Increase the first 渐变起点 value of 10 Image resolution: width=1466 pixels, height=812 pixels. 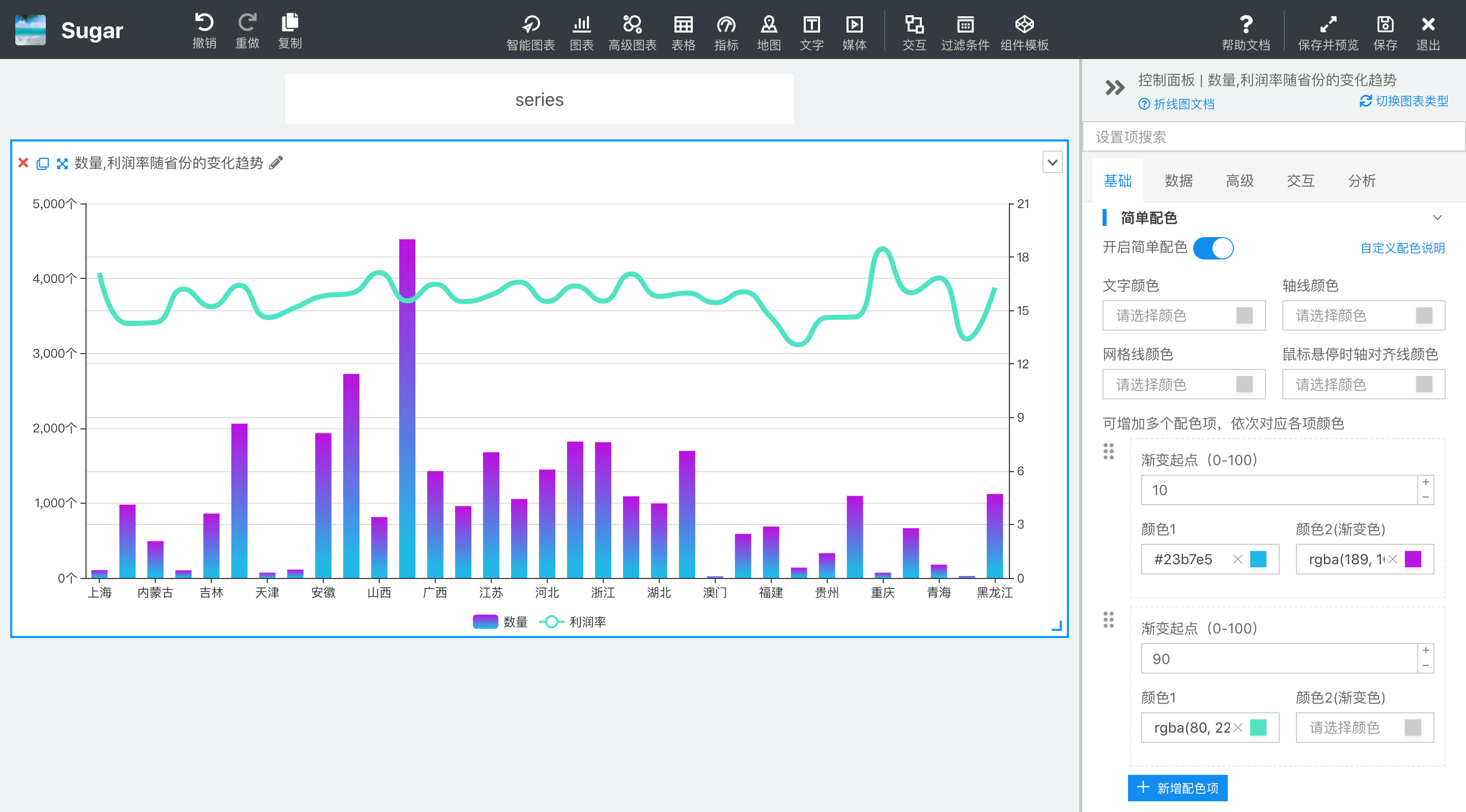(x=1426, y=482)
